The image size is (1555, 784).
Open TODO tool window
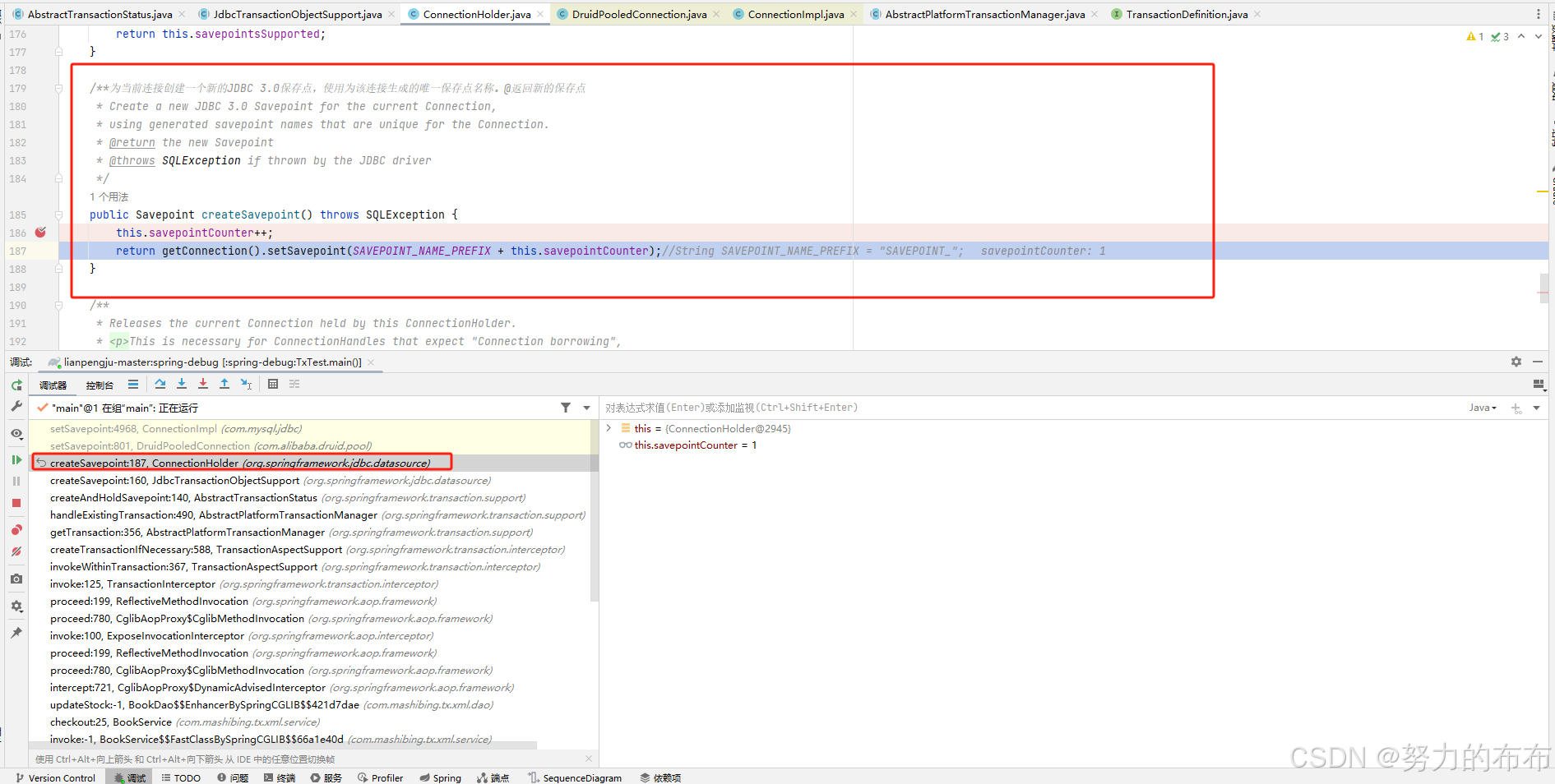(x=181, y=777)
